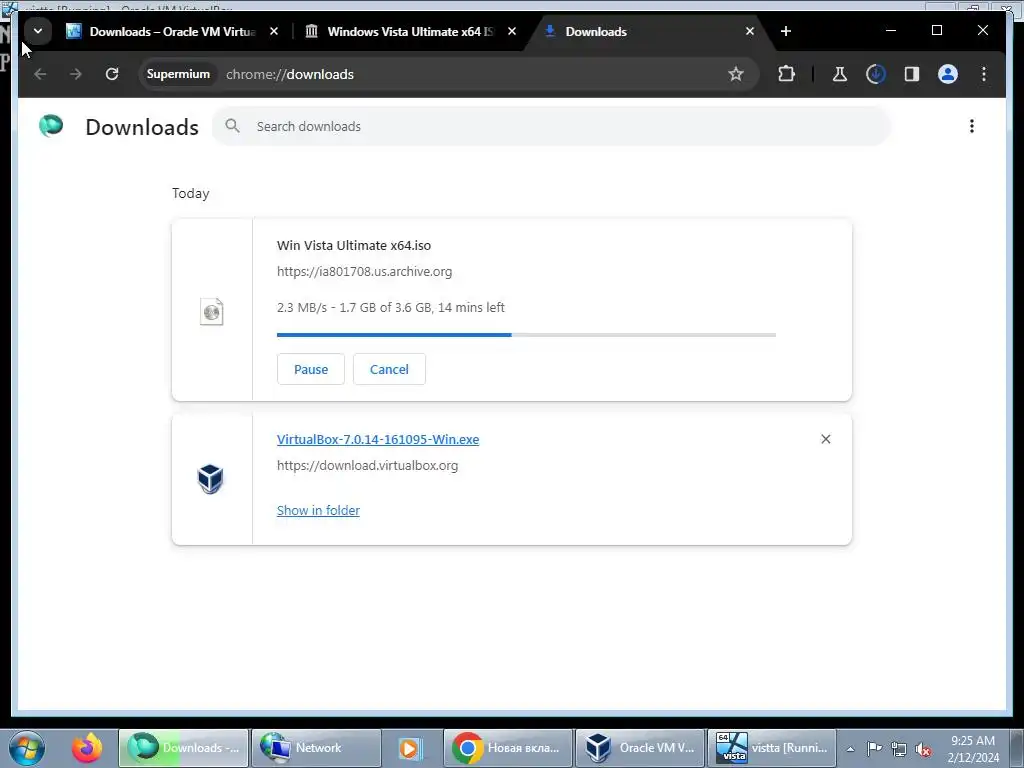Click the muted volume tray icon
The height and width of the screenshot is (768, 1024).
tap(923, 749)
